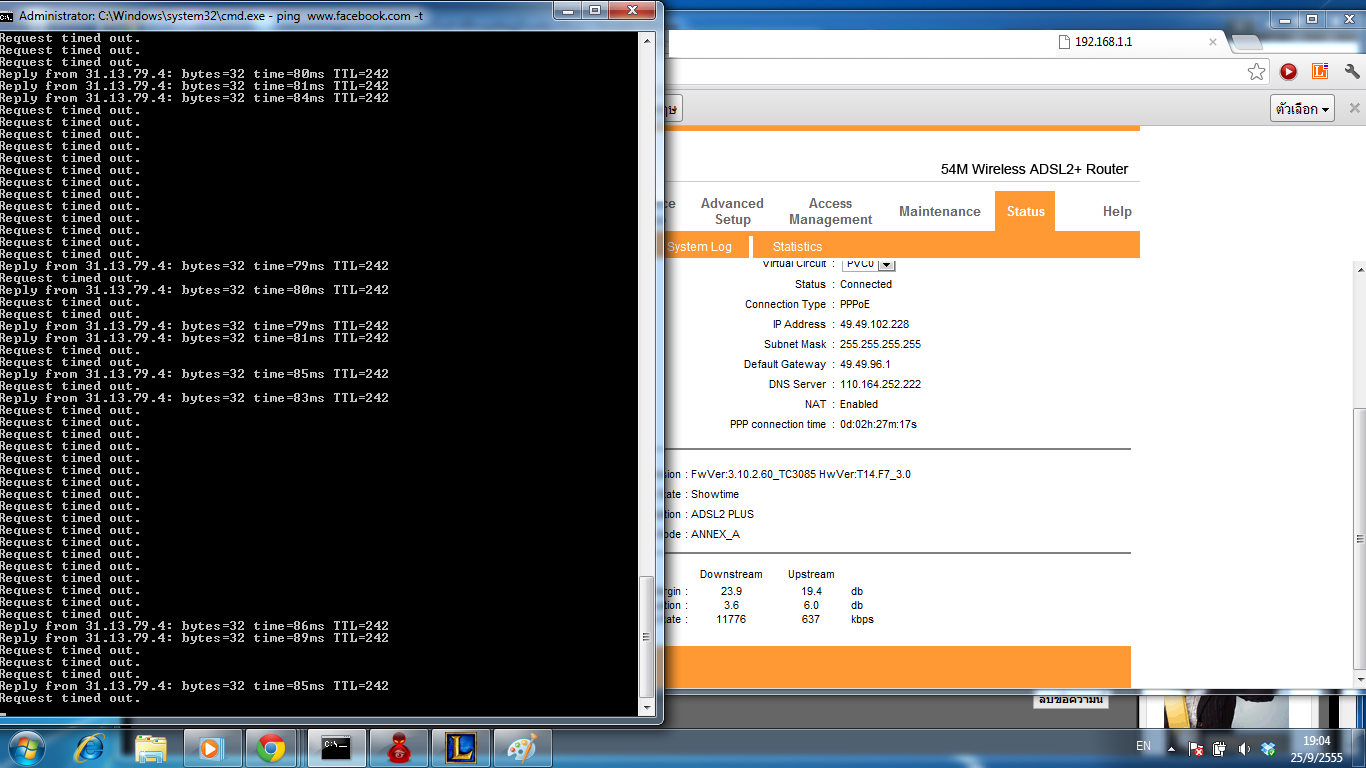
Task: Click the NAT value Enabled
Action: pos(859,404)
